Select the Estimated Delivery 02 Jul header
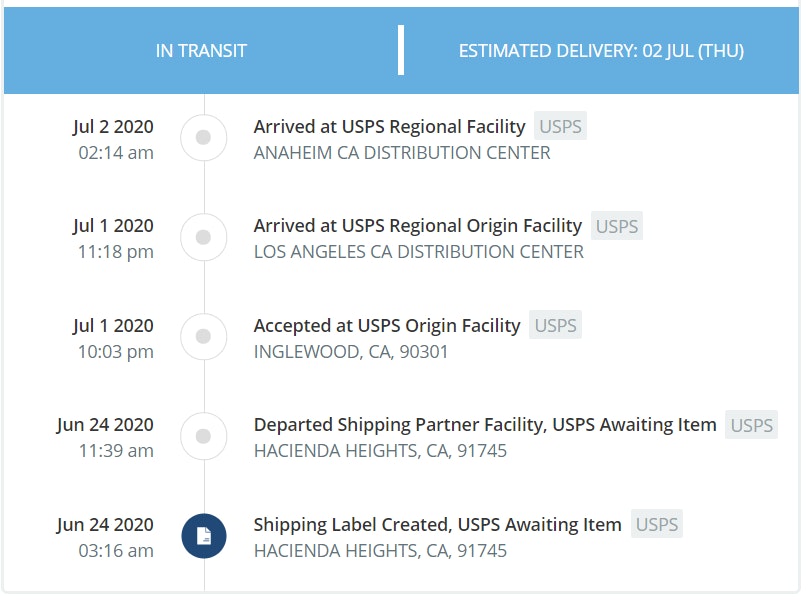 (x=601, y=50)
